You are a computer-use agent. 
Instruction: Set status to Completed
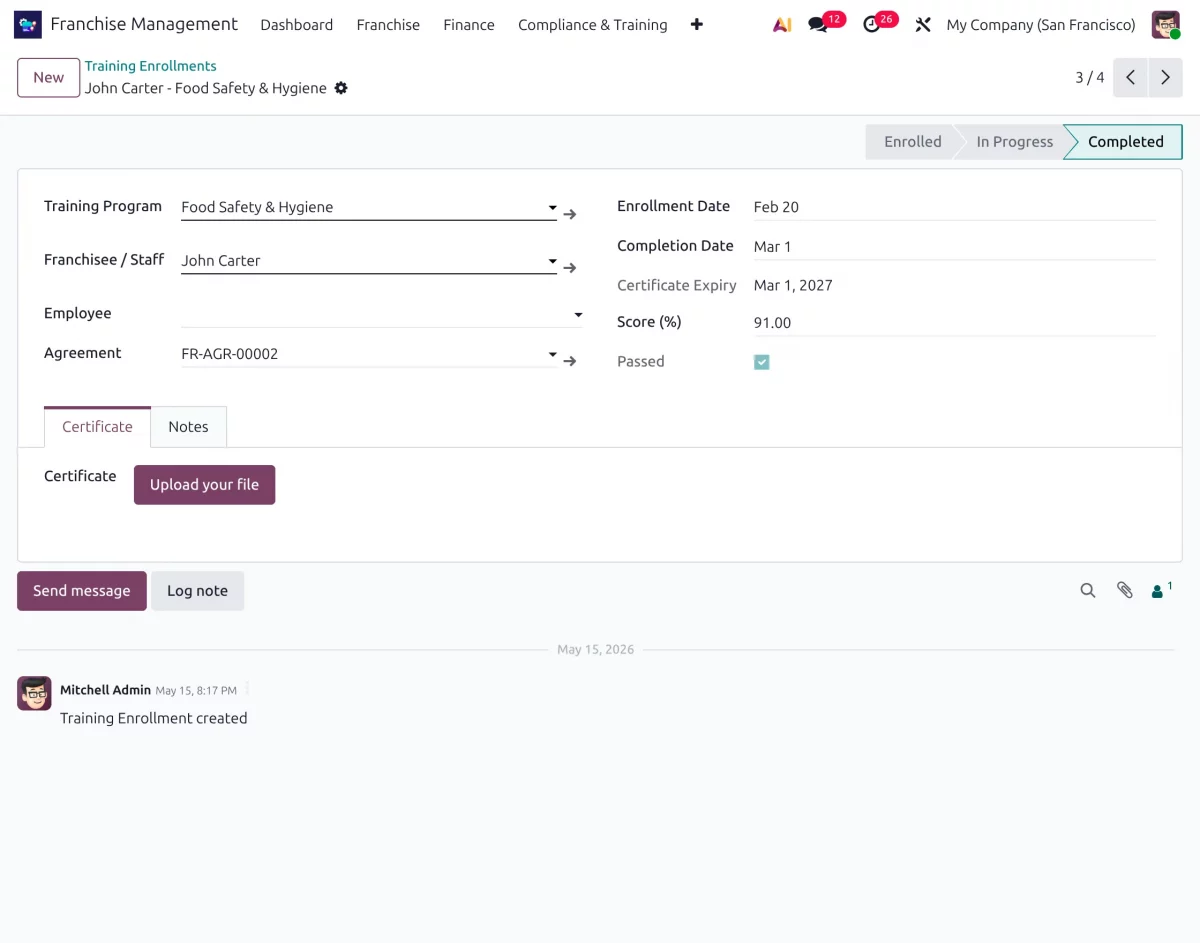1124,142
